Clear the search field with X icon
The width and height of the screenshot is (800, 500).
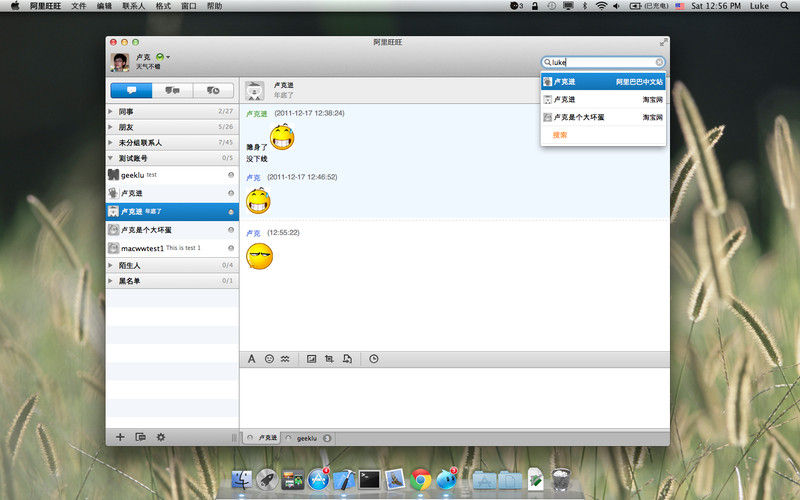[659, 62]
